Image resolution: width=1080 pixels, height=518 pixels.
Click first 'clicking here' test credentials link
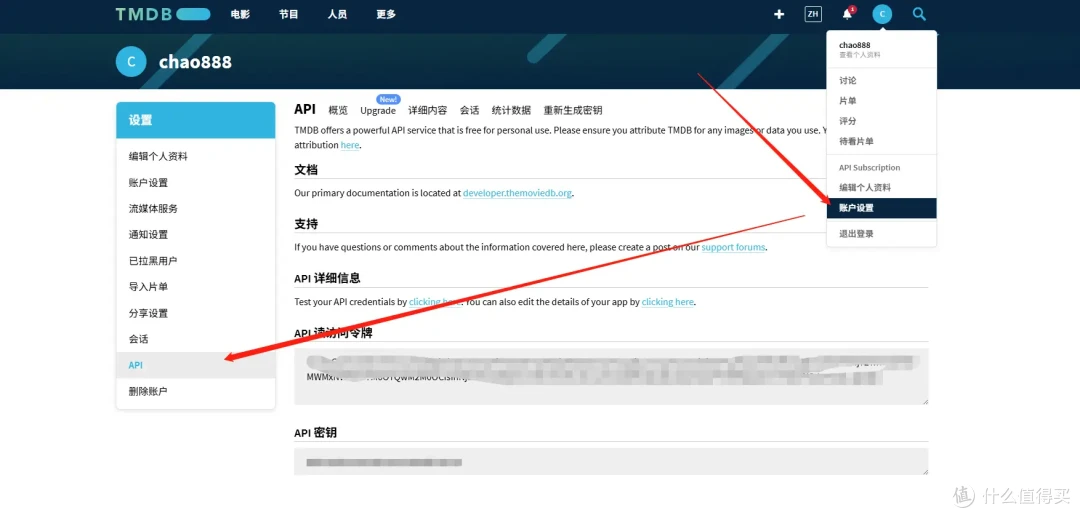pos(435,302)
